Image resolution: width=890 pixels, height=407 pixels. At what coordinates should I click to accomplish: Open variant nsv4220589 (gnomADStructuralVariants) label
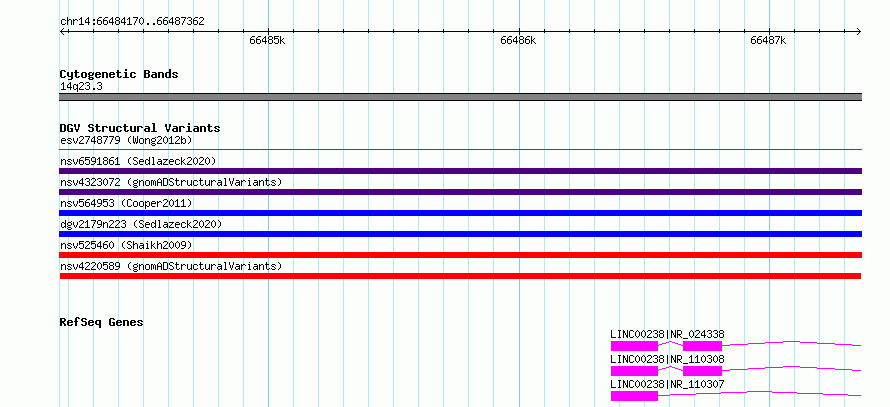pyautogui.click(x=171, y=266)
